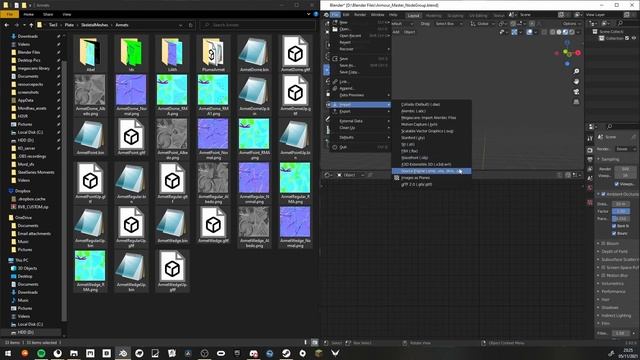640x360 pixels.
Task: Pick the highlighted Source Engine import option
Action: point(431,171)
